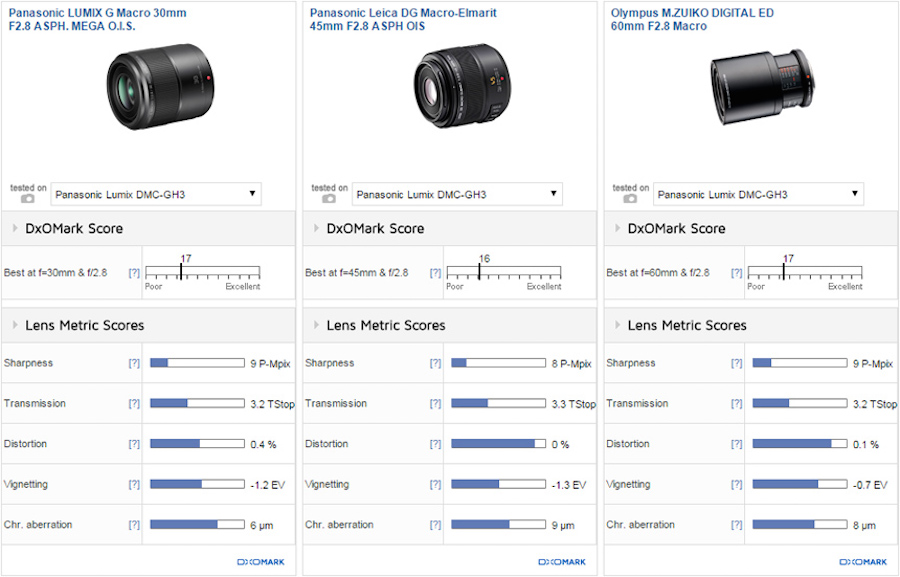Open Olympus M.ZUIKO DIGITAL ED 60mm title link
Viewport: 900px width, 577px height.
[x=691, y=19]
